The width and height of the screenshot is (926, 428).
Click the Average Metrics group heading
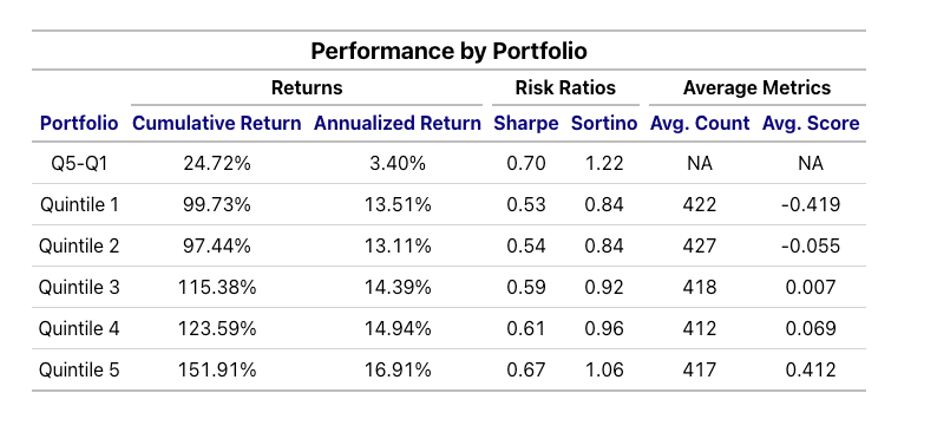click(x=756, y=88)
